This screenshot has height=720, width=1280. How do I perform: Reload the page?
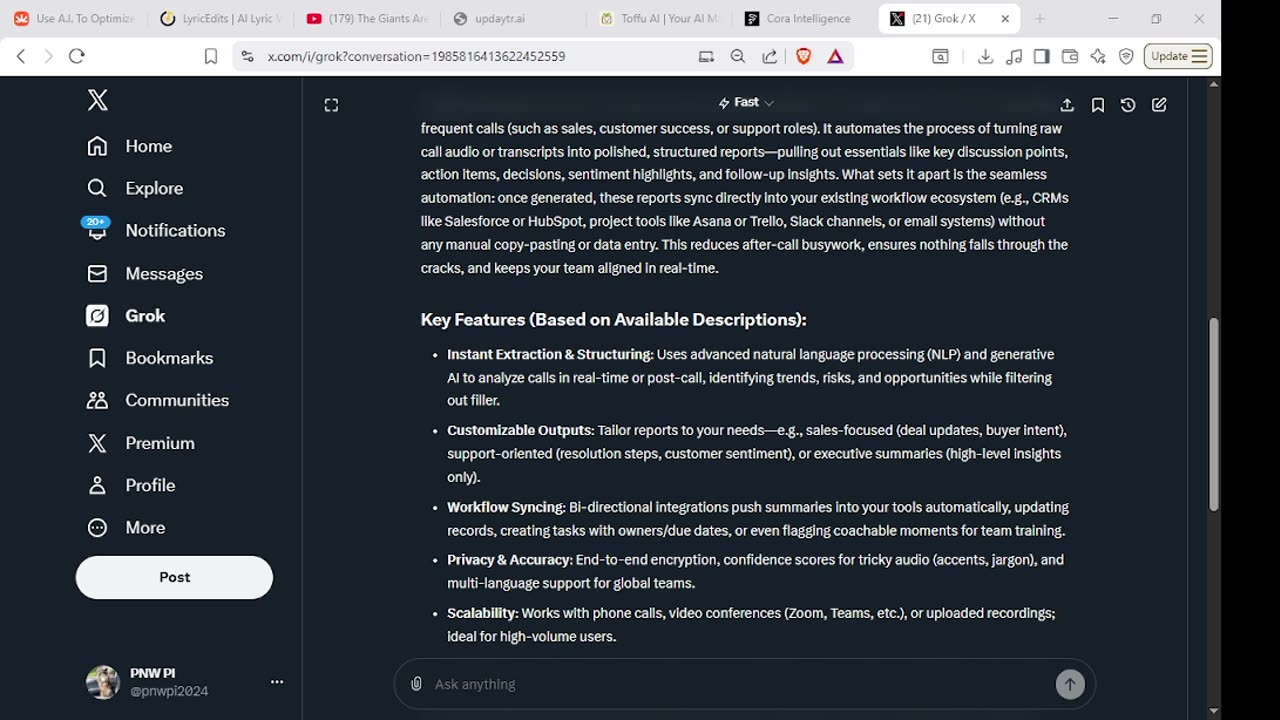point(77,56)
